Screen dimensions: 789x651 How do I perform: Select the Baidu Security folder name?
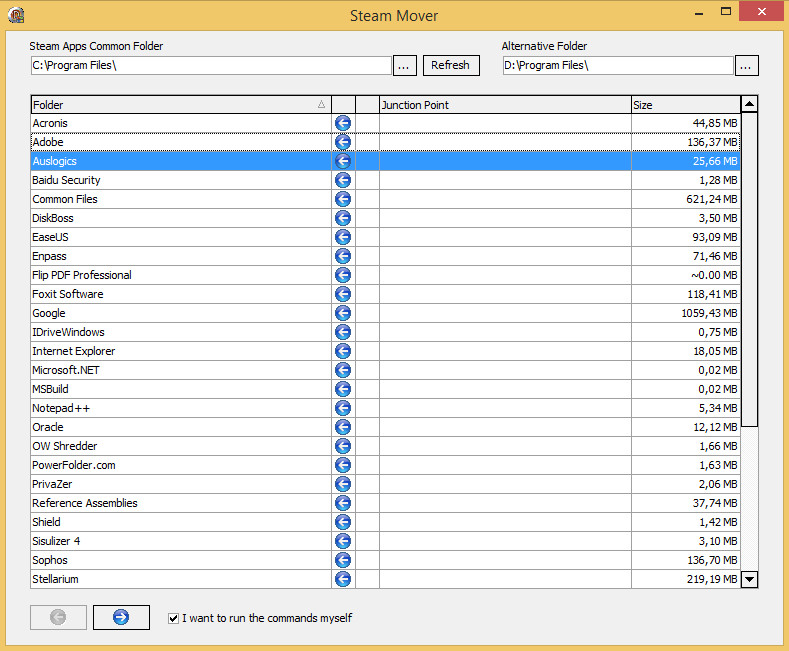66,180
